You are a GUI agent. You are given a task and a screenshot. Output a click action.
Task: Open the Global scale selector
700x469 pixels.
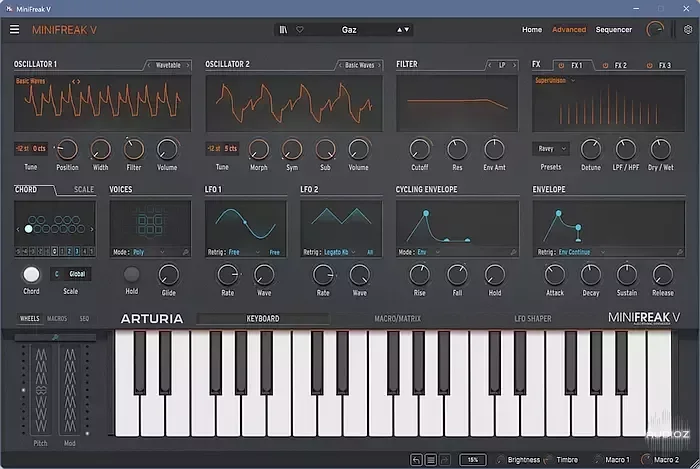point(77,274)
